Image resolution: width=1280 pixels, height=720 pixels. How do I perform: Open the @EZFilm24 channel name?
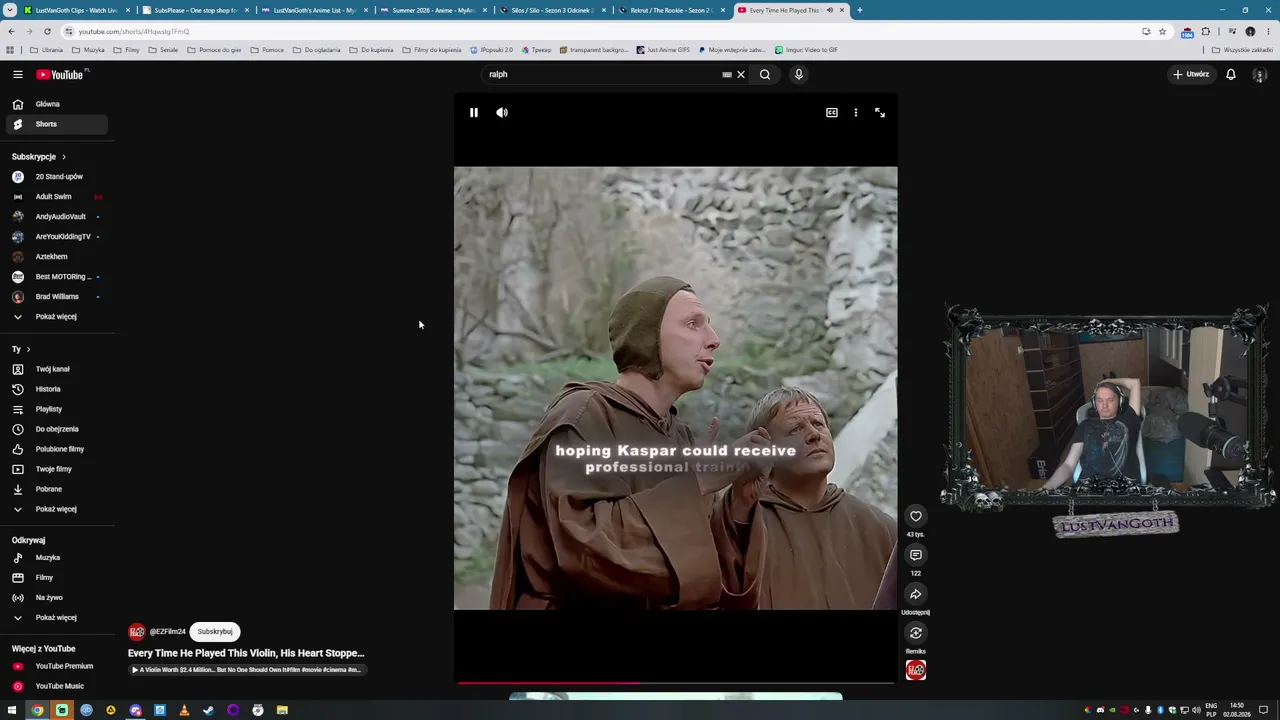168,632
